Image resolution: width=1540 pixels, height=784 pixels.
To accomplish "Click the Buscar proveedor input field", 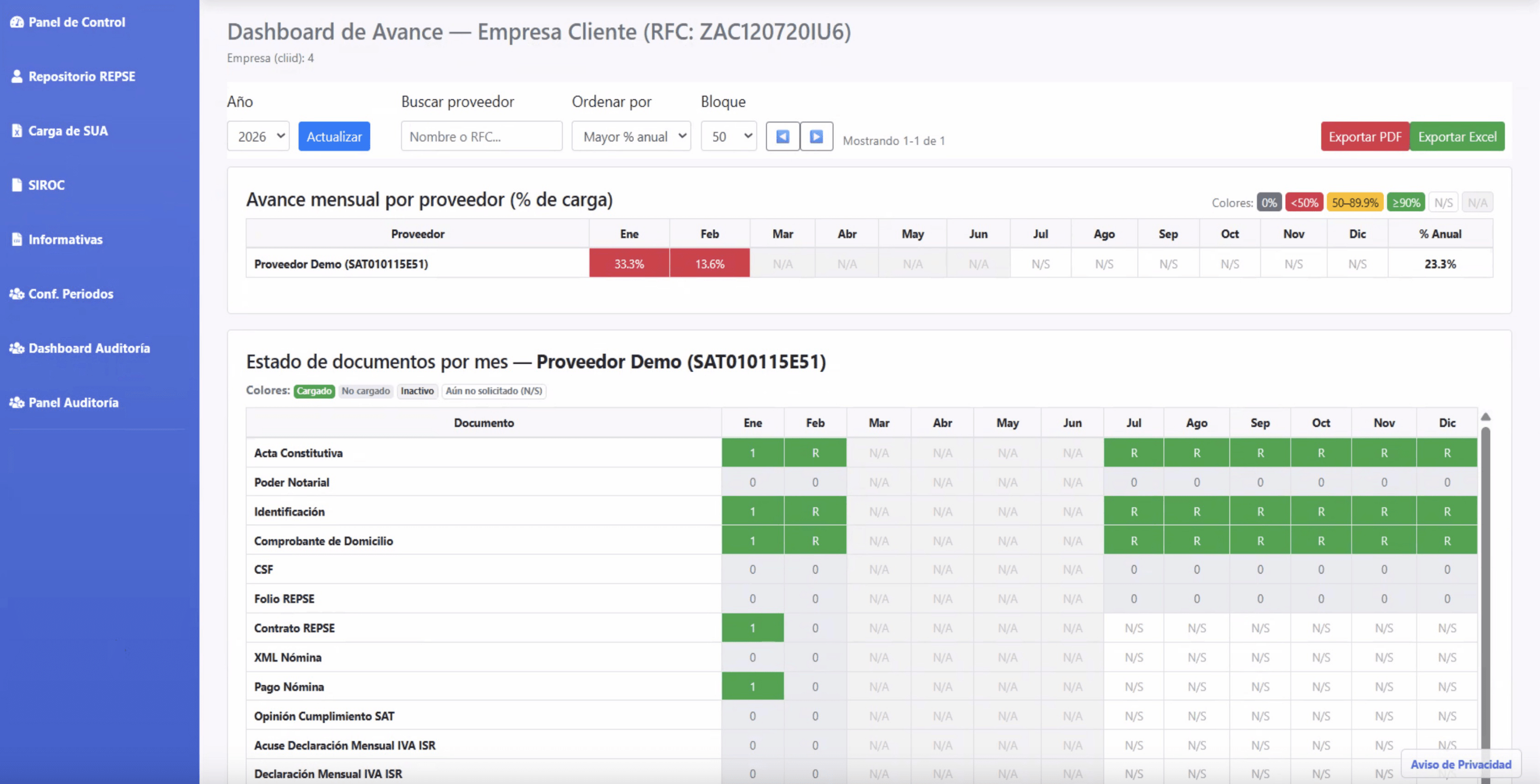I will pos(481,137).
